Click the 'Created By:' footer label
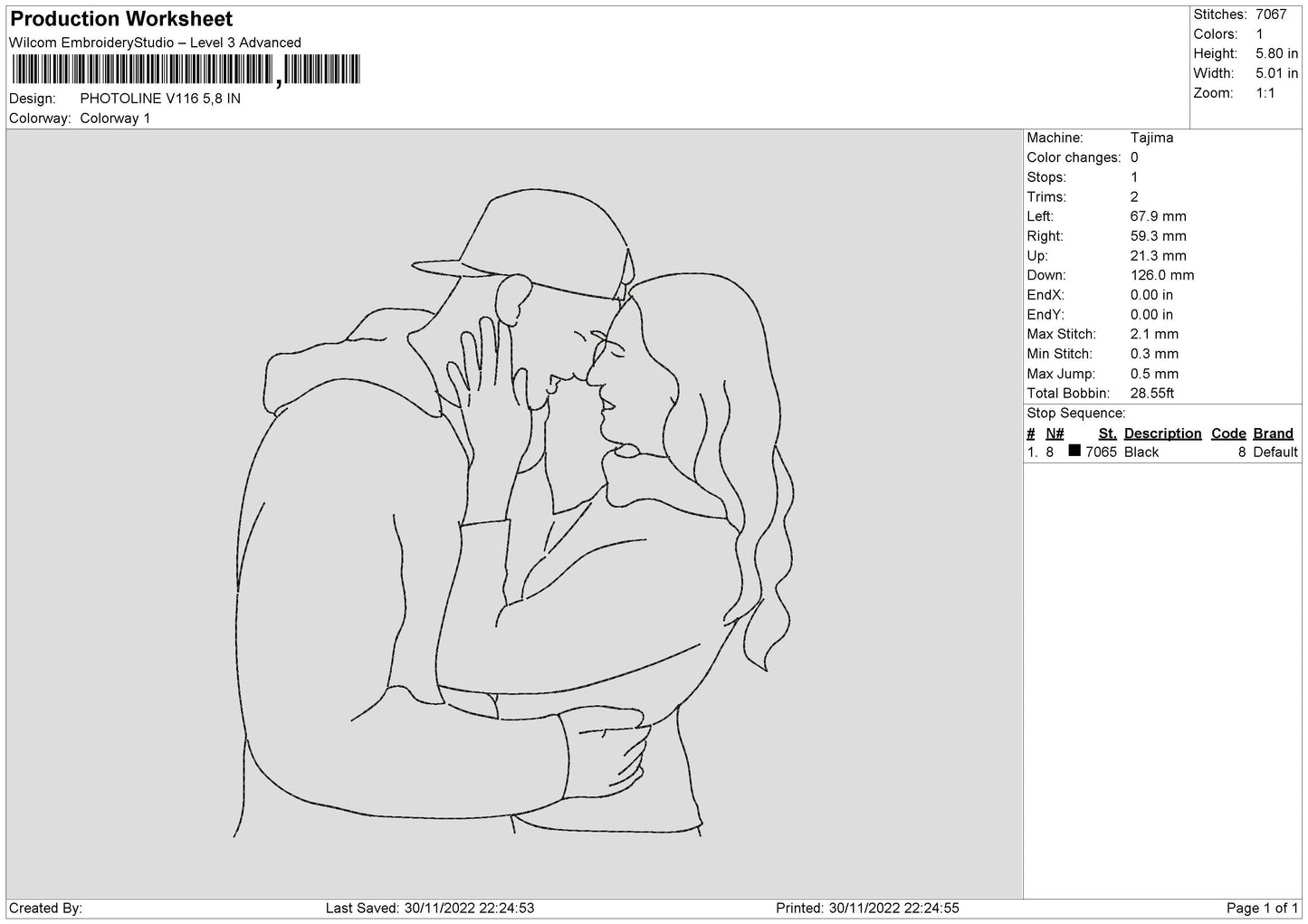1308x924 pixels. pos(45,908)
